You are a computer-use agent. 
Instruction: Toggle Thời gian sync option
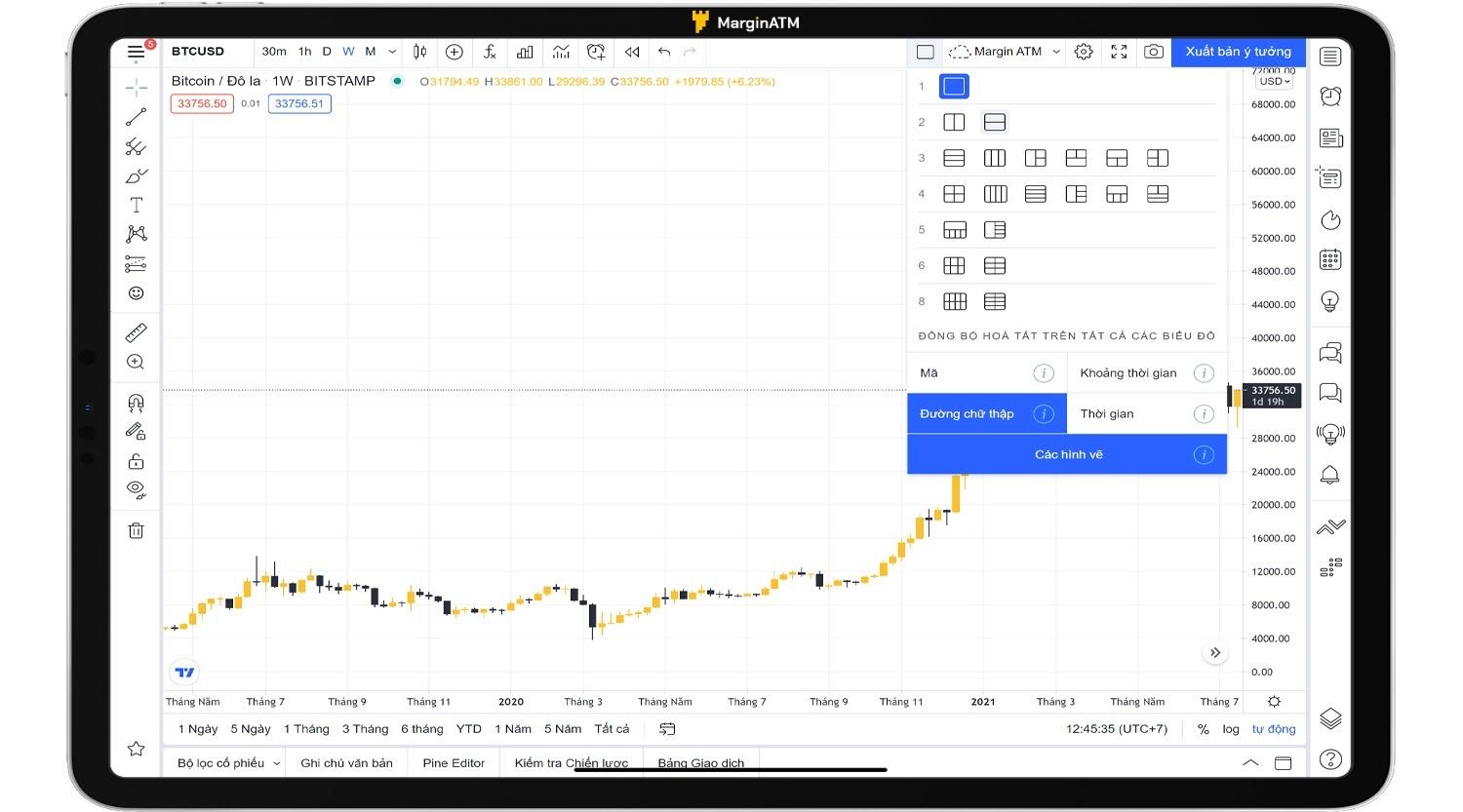pyautogui.click(x=1147, y=414)
